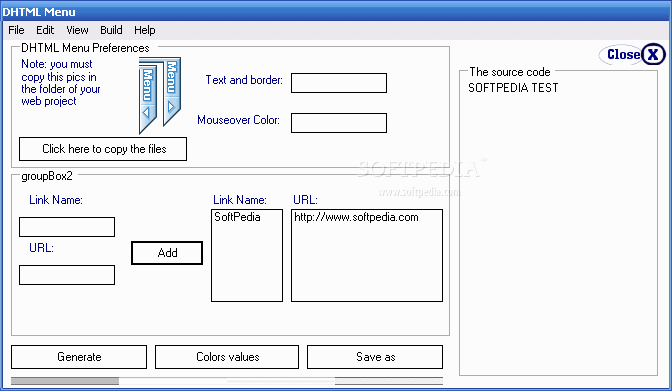The width and height of the screenshot is (672, 391).
Task: Open the View menu
Action: [x=77, y=30]
